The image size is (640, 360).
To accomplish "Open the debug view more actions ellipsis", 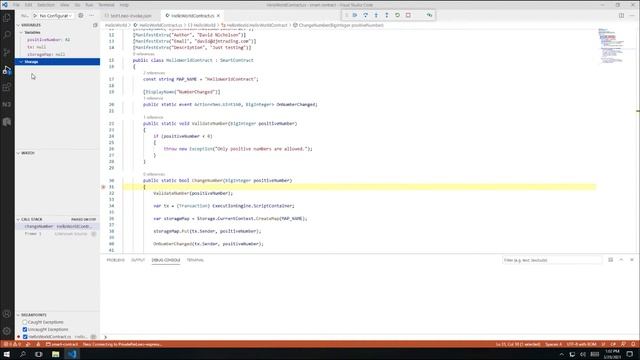I will tap(91, 16).
